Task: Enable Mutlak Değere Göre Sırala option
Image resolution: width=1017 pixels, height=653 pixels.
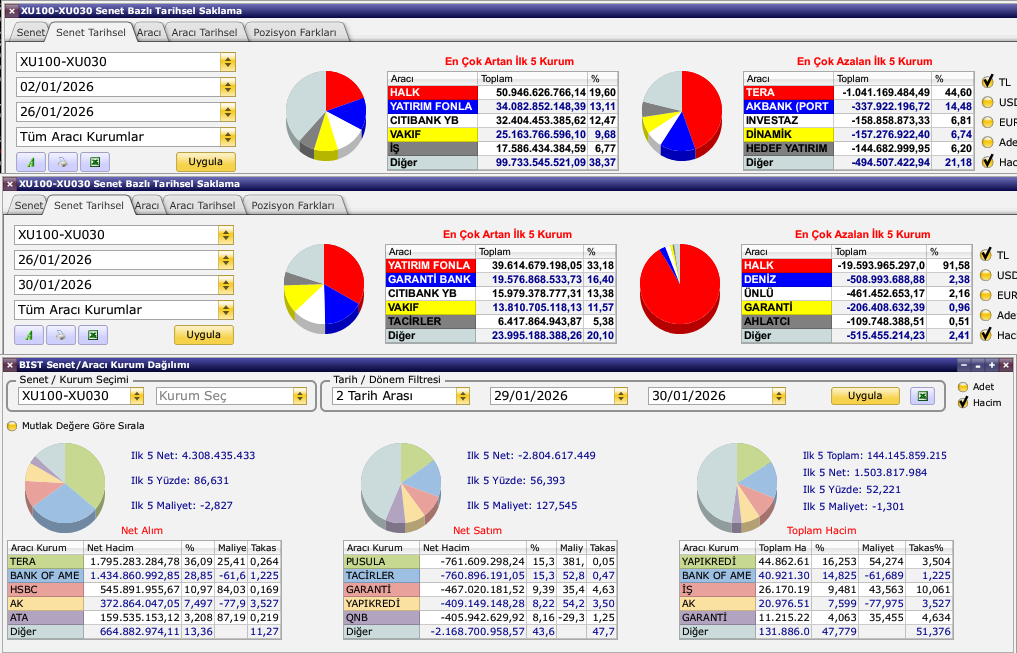Action: tap(13, 425)
